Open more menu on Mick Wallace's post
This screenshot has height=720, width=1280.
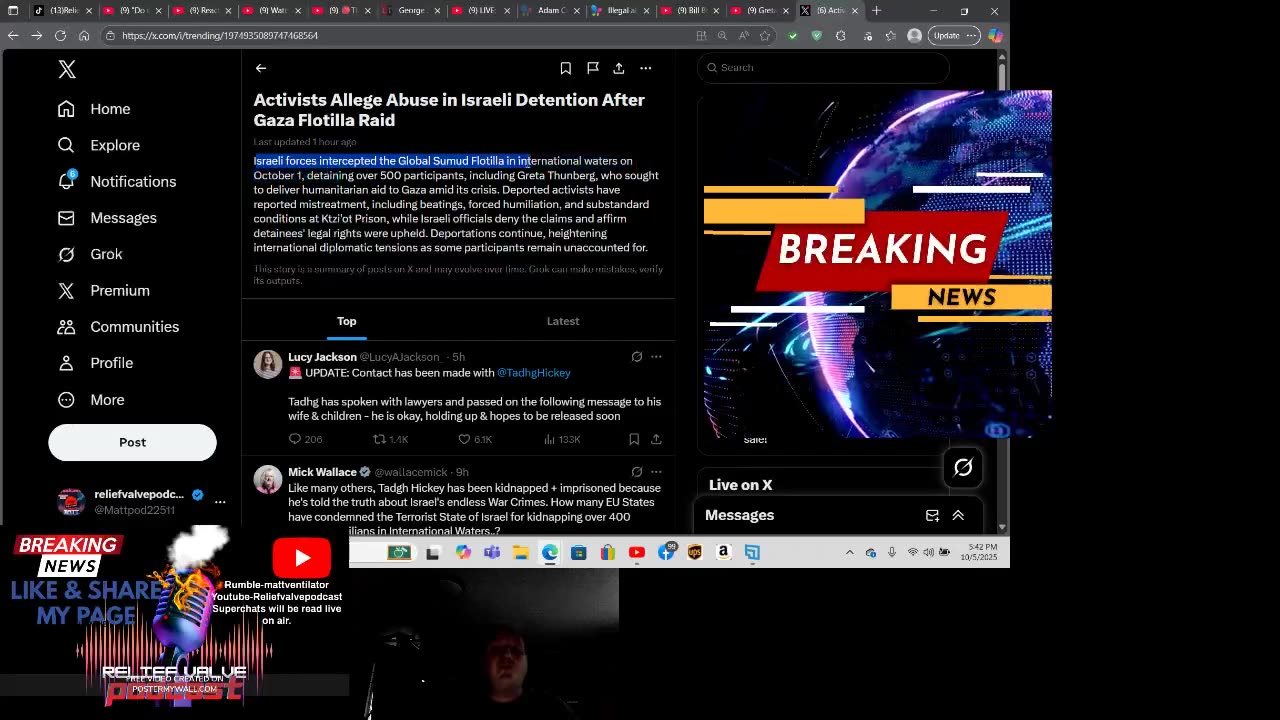click(656, 472)
